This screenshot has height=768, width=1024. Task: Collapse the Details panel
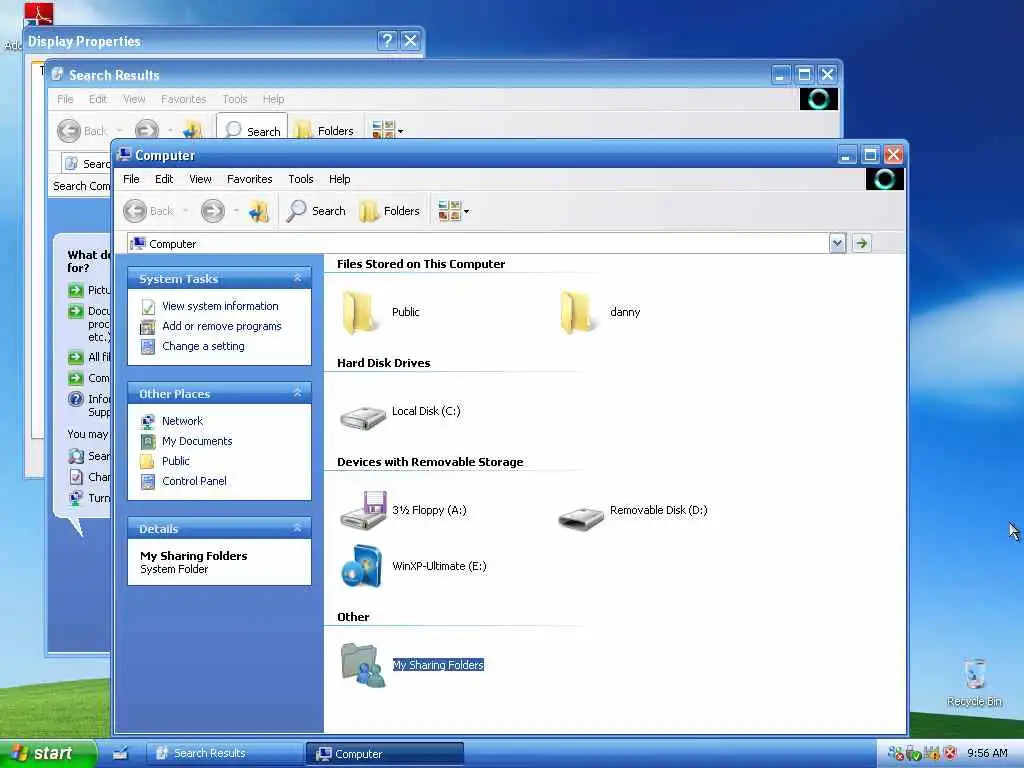[x=297, y=528]
